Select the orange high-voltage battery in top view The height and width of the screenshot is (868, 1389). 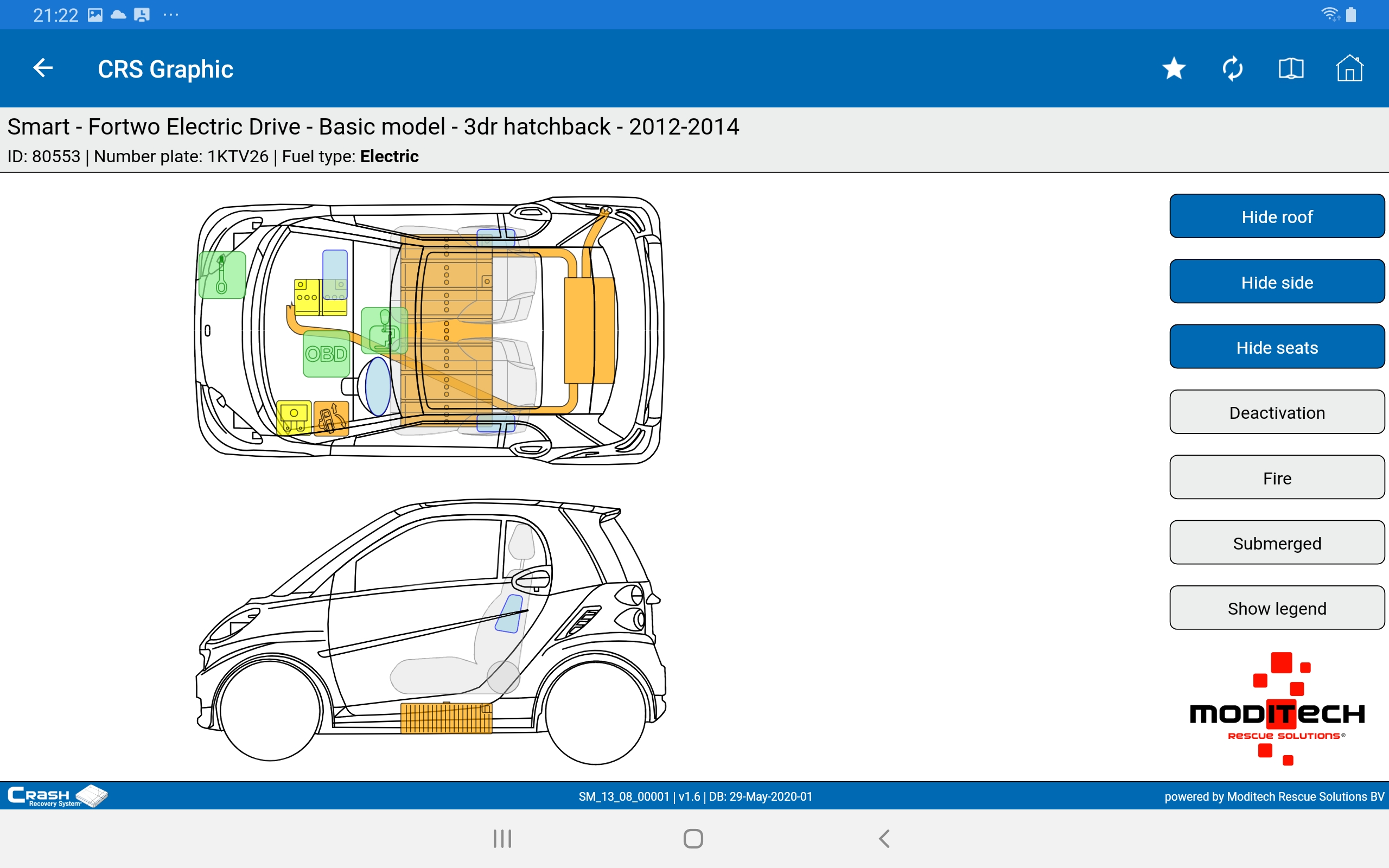pyautogui.click(x=446, y=330)
